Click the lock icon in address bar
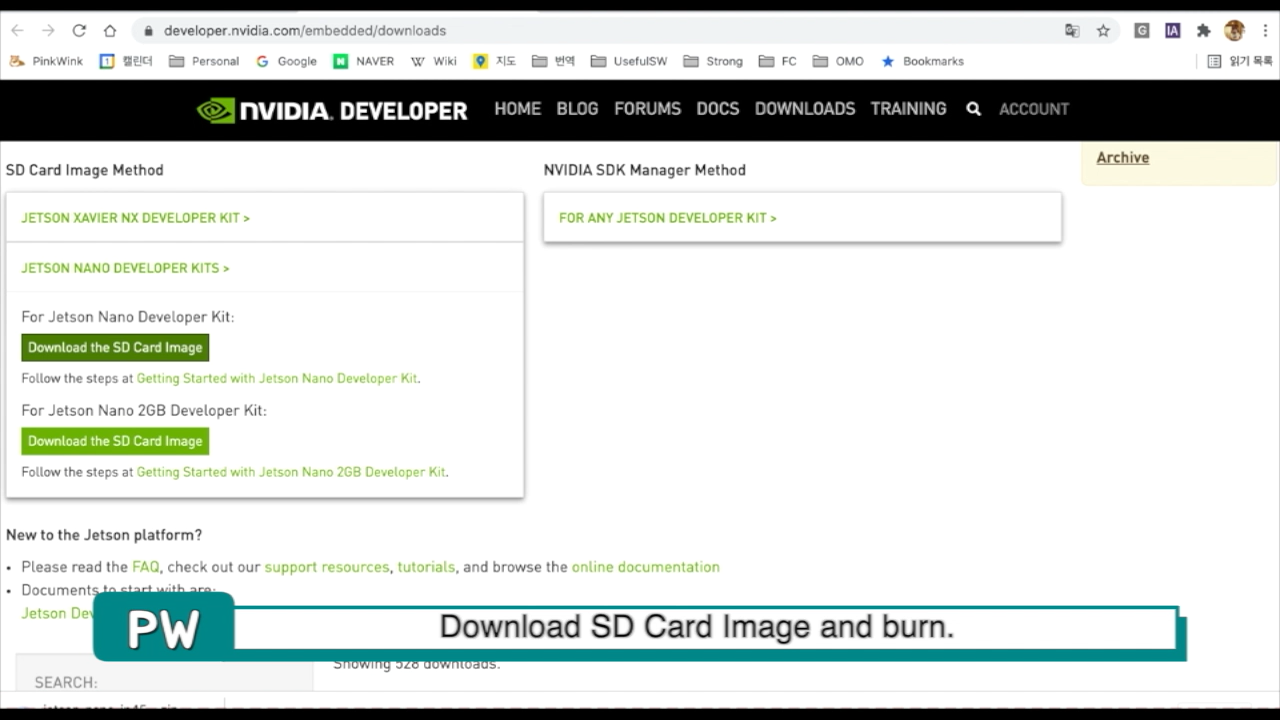This screenshot has height=720, width=1280. [x=149, y=30]
